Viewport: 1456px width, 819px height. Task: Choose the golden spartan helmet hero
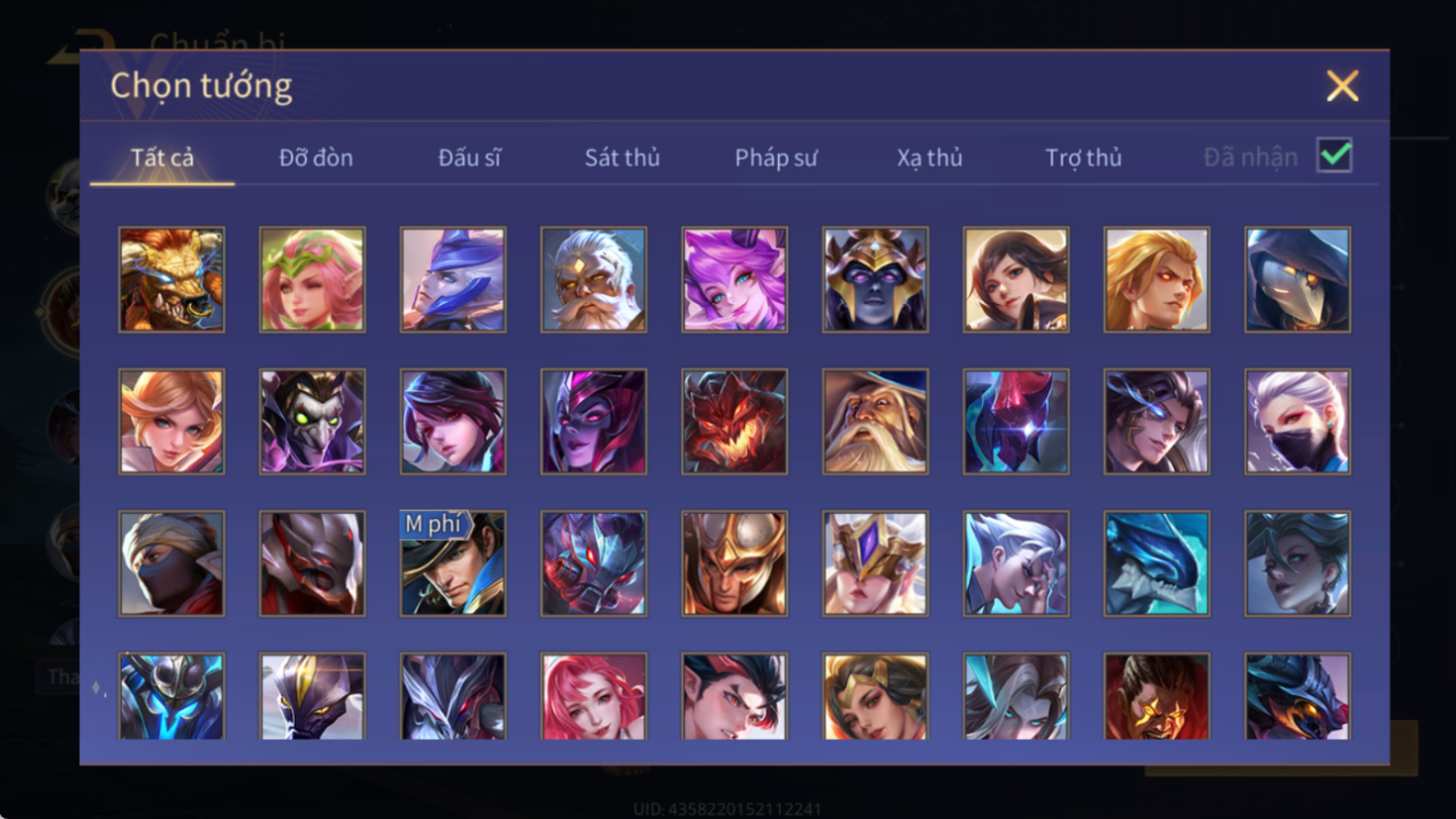point(734,563)
